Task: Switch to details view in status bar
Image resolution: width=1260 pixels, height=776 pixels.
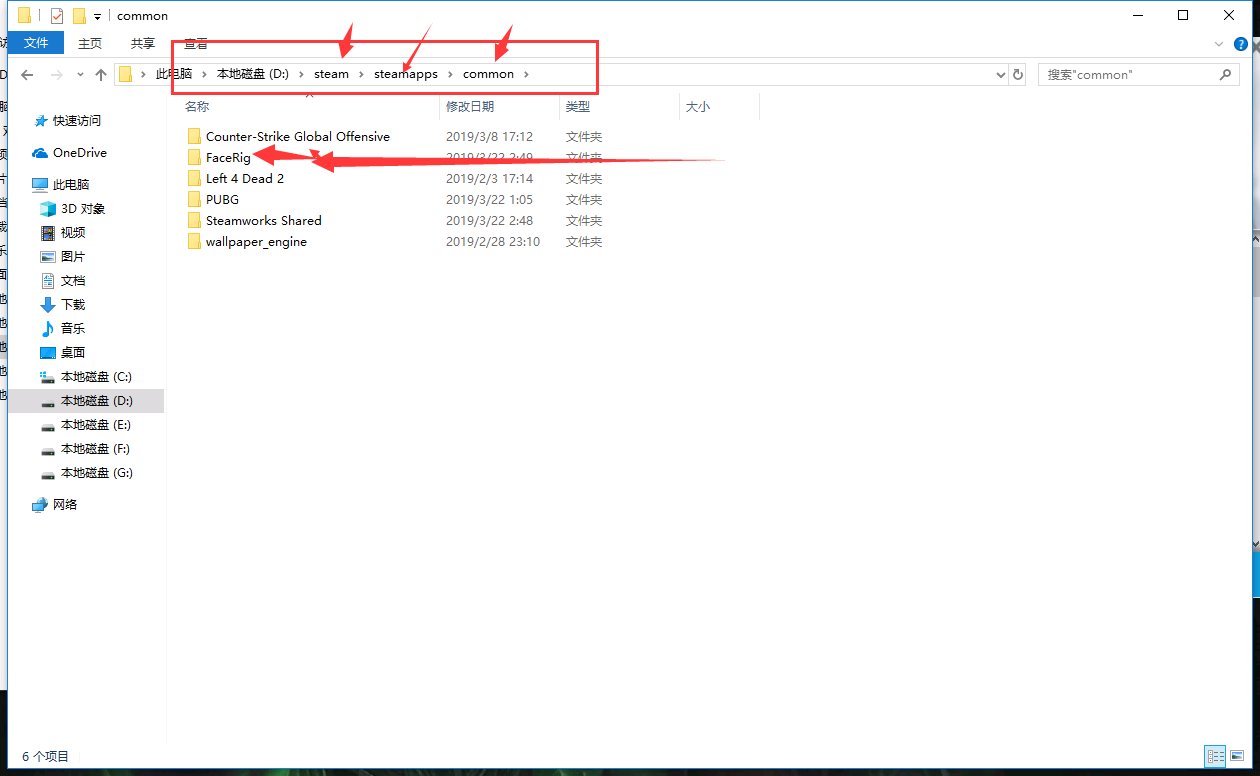Action: tap(1216, 756)
